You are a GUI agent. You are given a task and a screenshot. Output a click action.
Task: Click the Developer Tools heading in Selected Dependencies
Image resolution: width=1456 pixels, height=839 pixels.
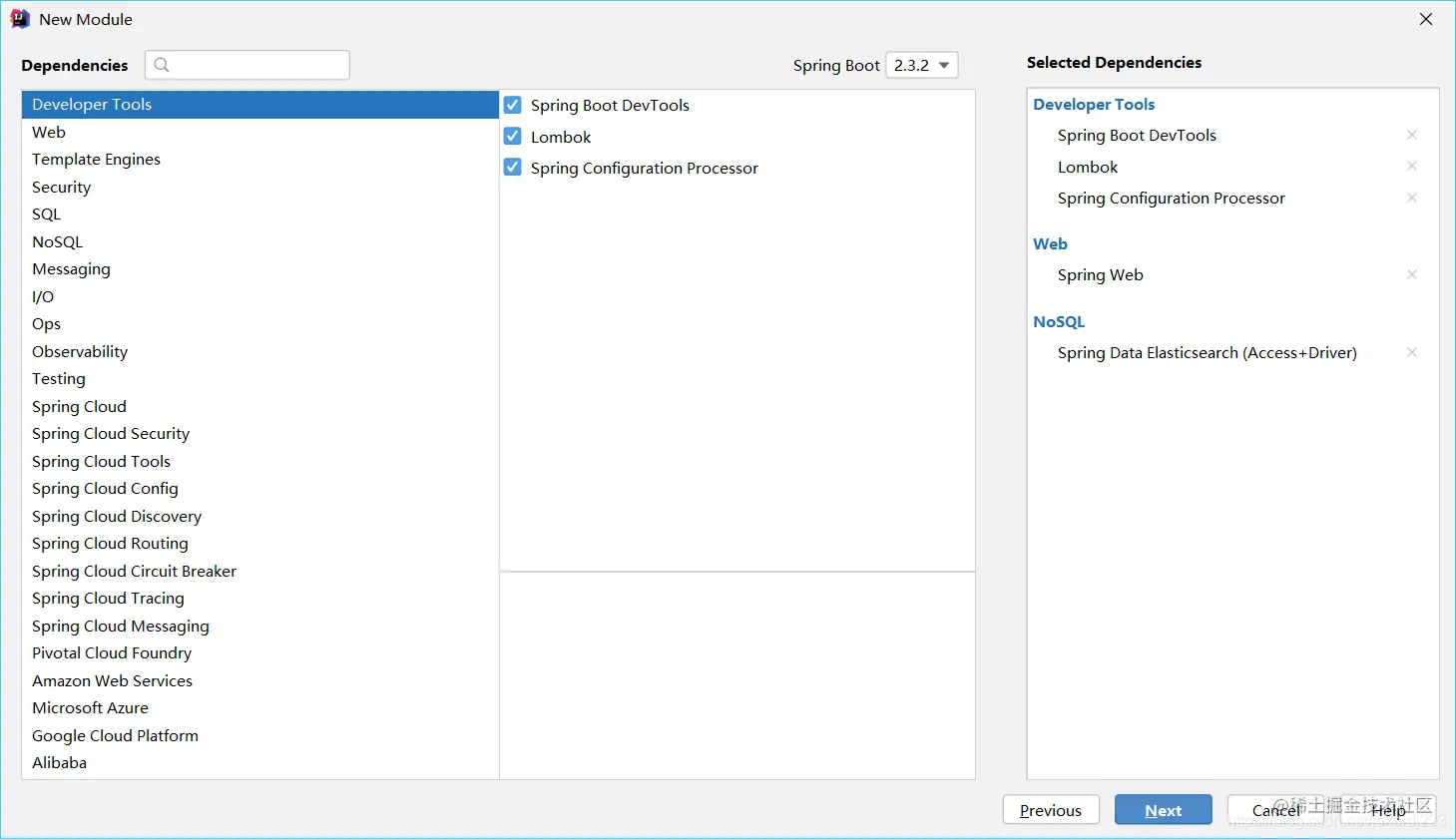coord(1094,105)
